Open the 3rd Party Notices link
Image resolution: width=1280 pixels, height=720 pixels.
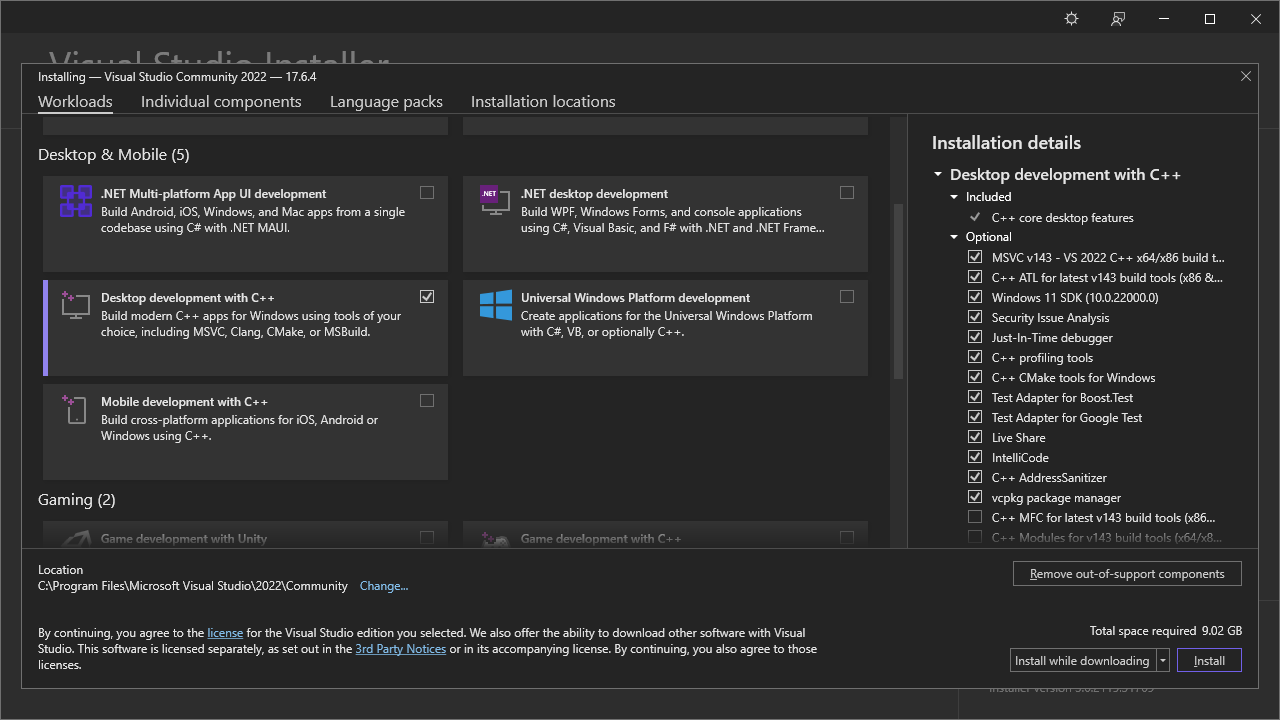(x=400, y=649)
